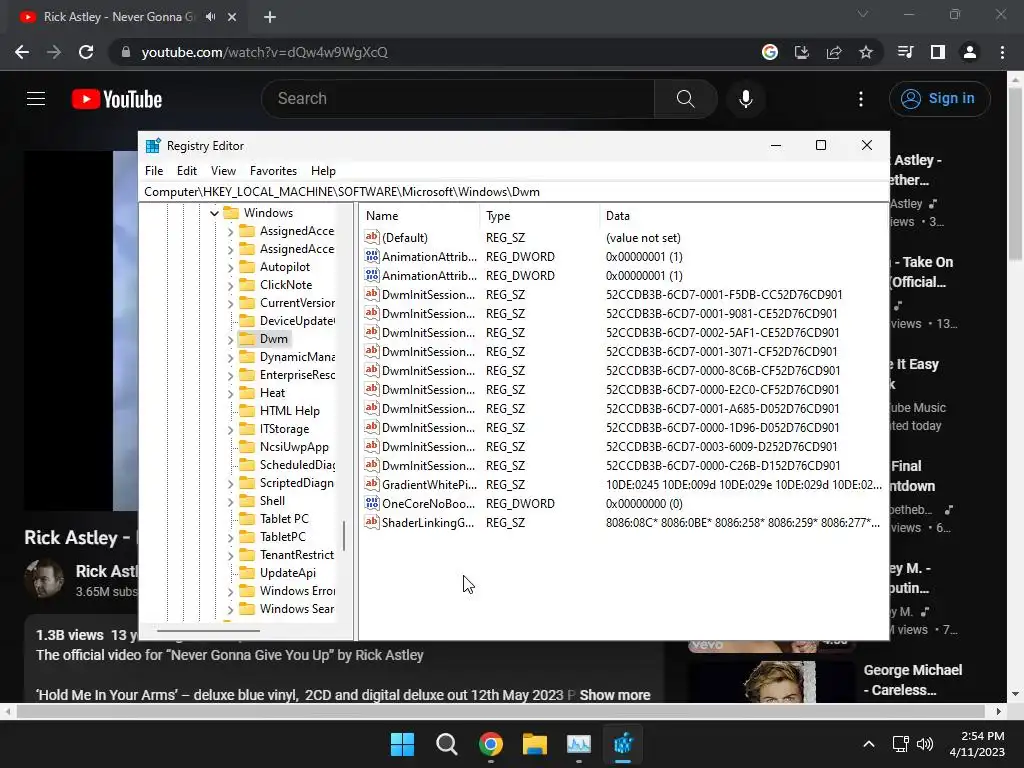Open Chrome profile icon
The image size is (1024, 768).
(970, 52)
